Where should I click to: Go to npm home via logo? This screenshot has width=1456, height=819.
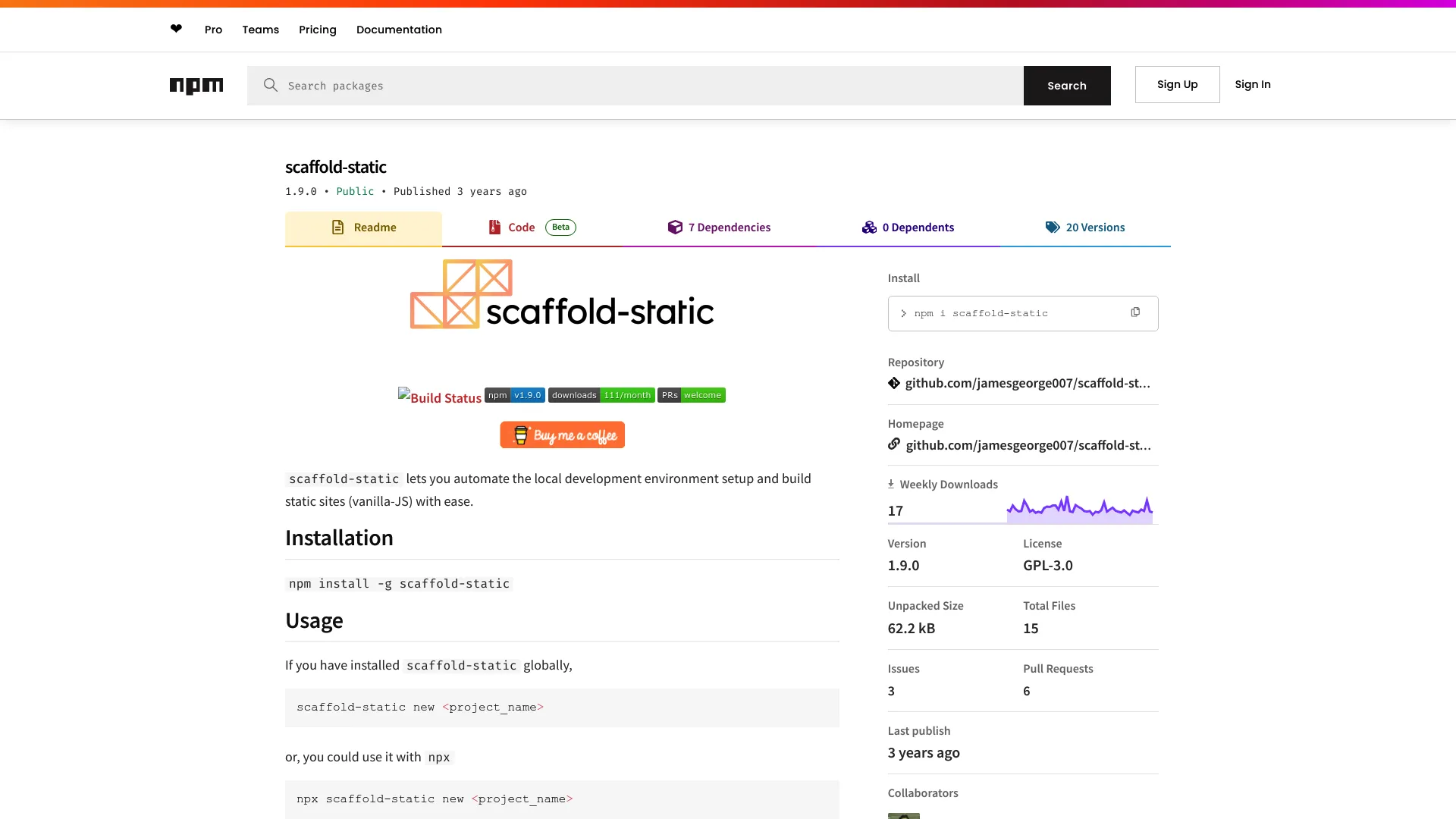(x=196, y=86)
